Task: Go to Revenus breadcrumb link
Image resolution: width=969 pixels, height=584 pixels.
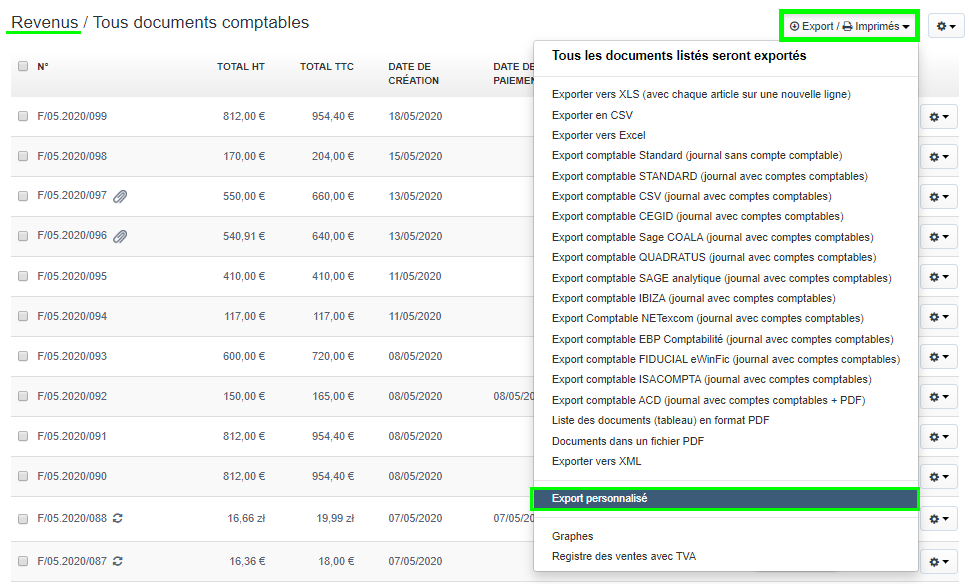Action: [44, 22]
